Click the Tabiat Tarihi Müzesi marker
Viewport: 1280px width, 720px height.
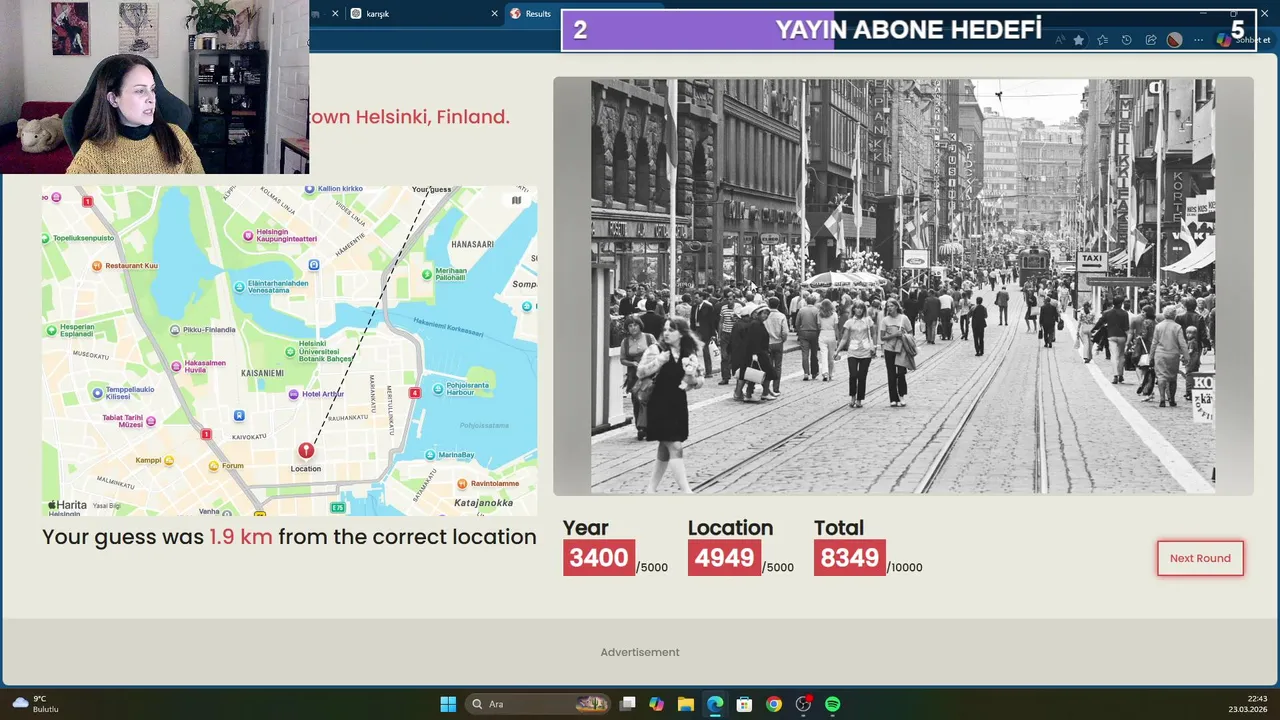point(151,421)
